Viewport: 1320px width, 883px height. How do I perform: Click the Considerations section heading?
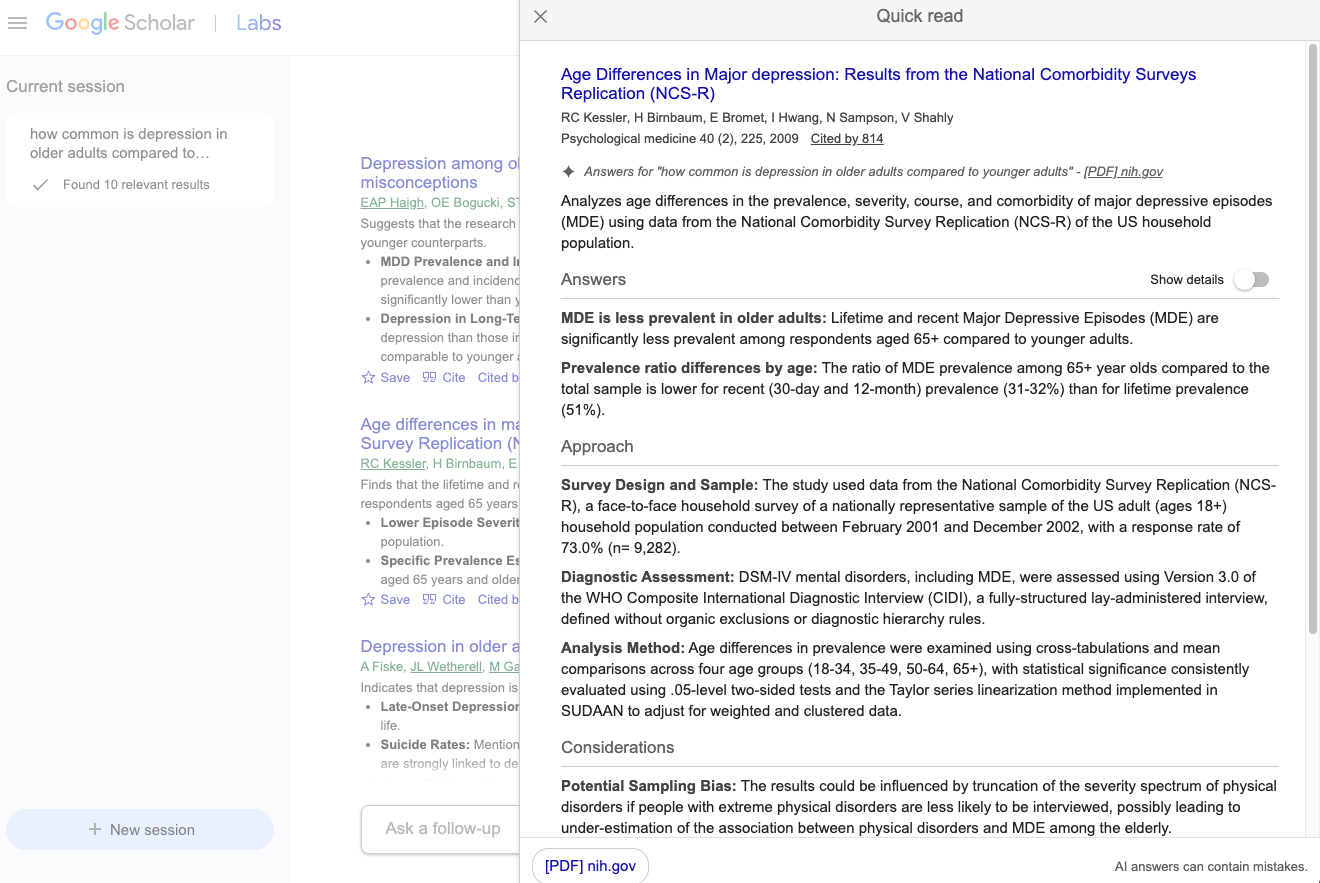[618, 748]
